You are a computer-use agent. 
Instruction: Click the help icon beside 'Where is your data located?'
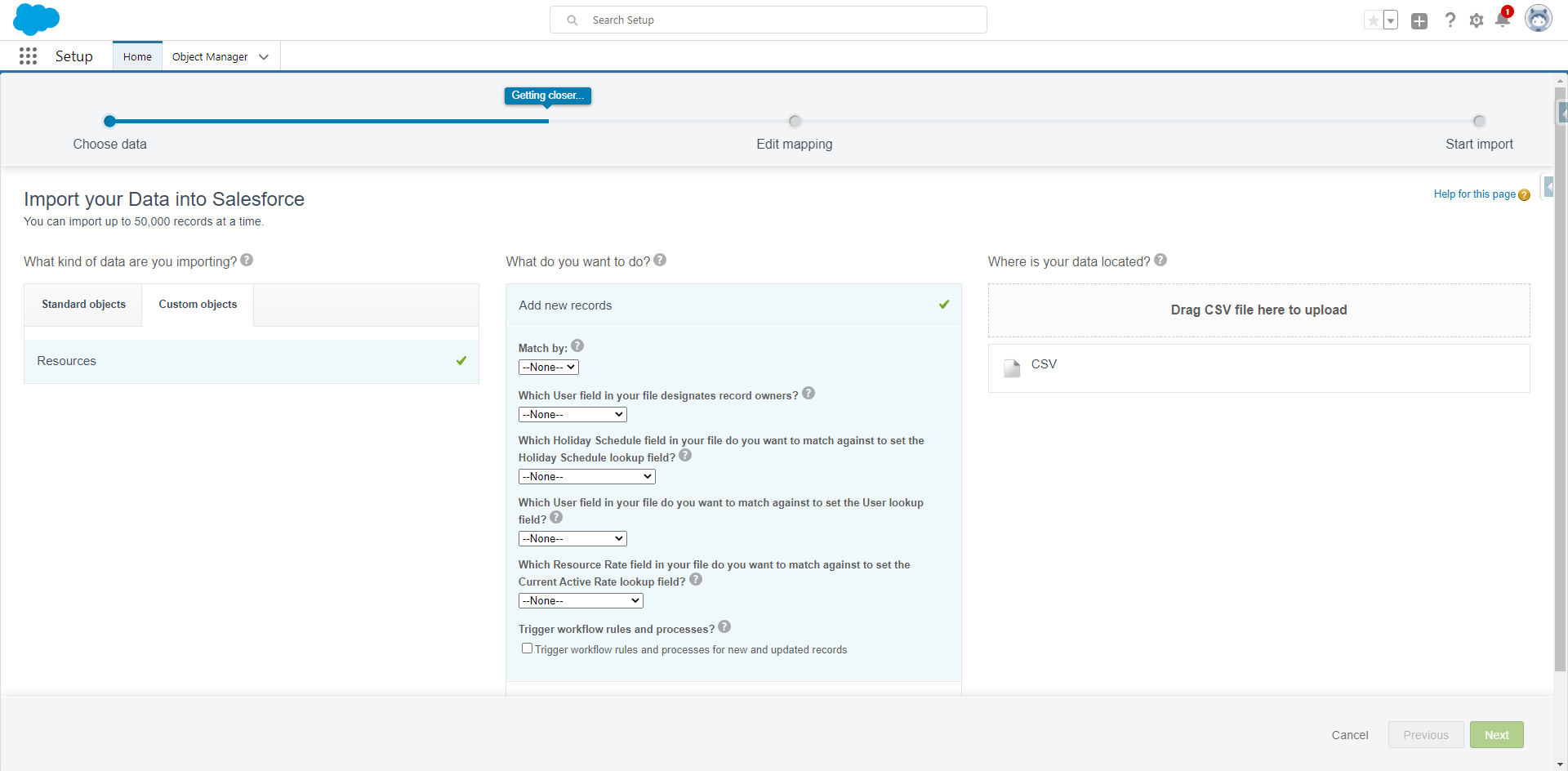coord(1160,260)
